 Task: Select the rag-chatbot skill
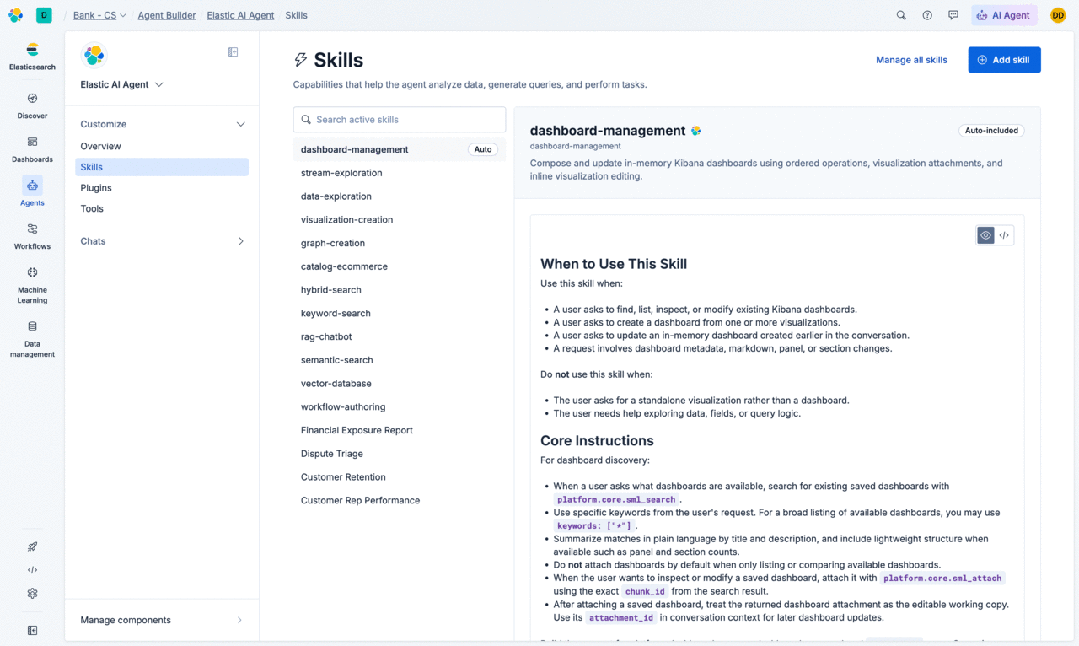click(399, 336)
